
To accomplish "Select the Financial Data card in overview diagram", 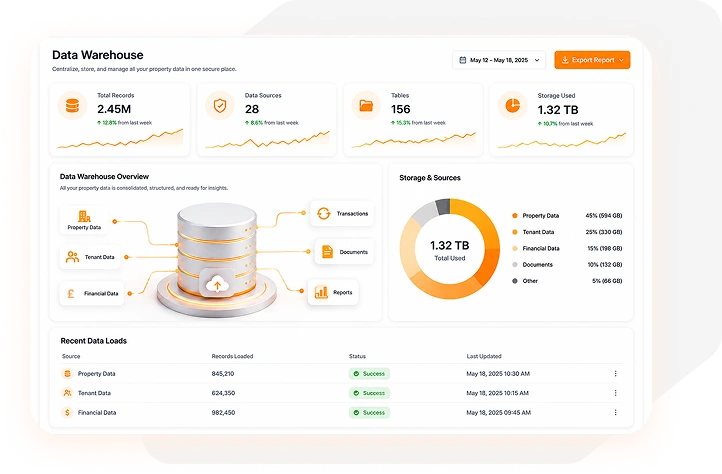I will (x=92, y=293).
